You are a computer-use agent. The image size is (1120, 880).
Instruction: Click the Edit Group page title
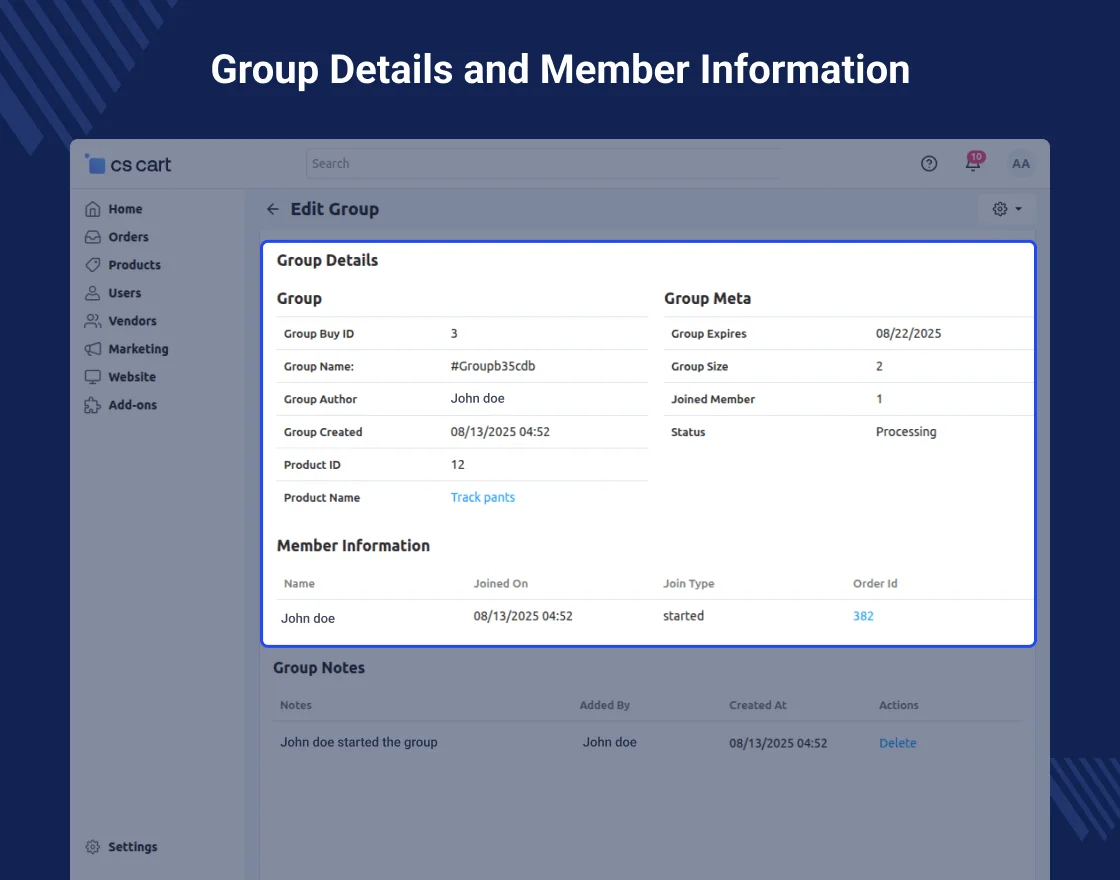click(x=334, y=209)
